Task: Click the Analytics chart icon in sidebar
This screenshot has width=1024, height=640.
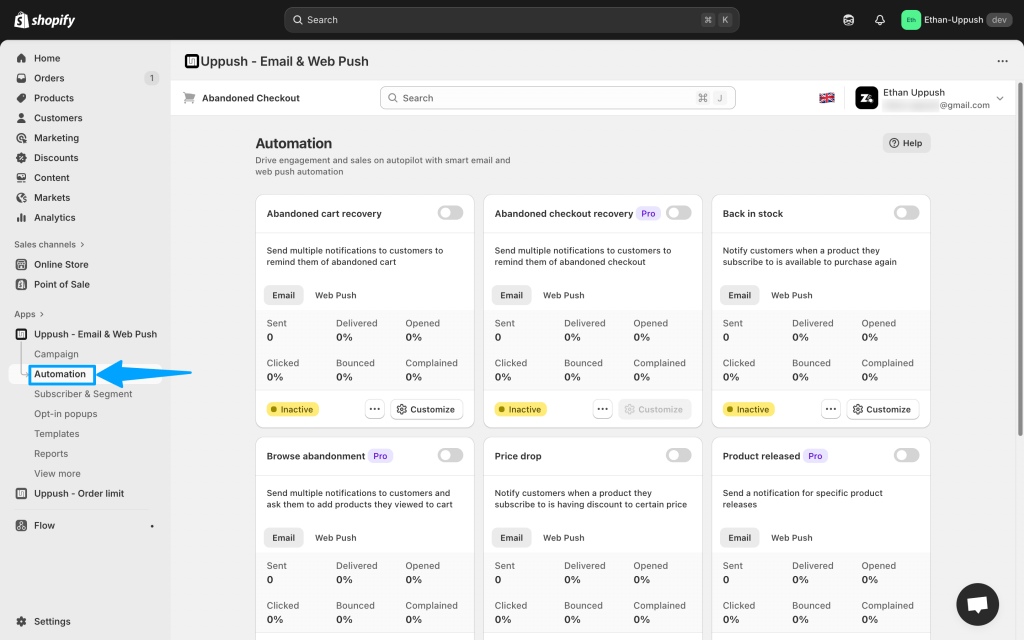Action: [x=22, y=217]
